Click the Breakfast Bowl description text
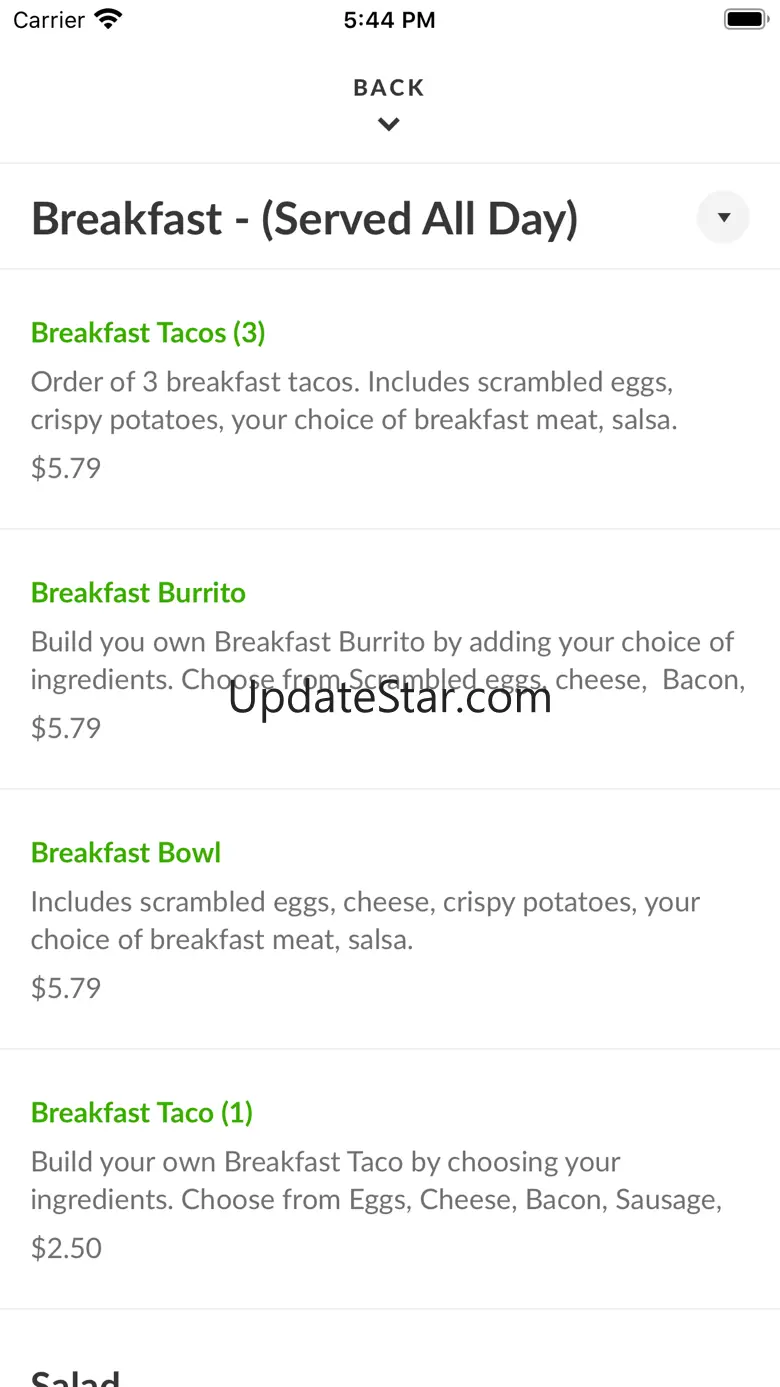The width and height of the screenshot is (780, 1387). coord(365,920)
